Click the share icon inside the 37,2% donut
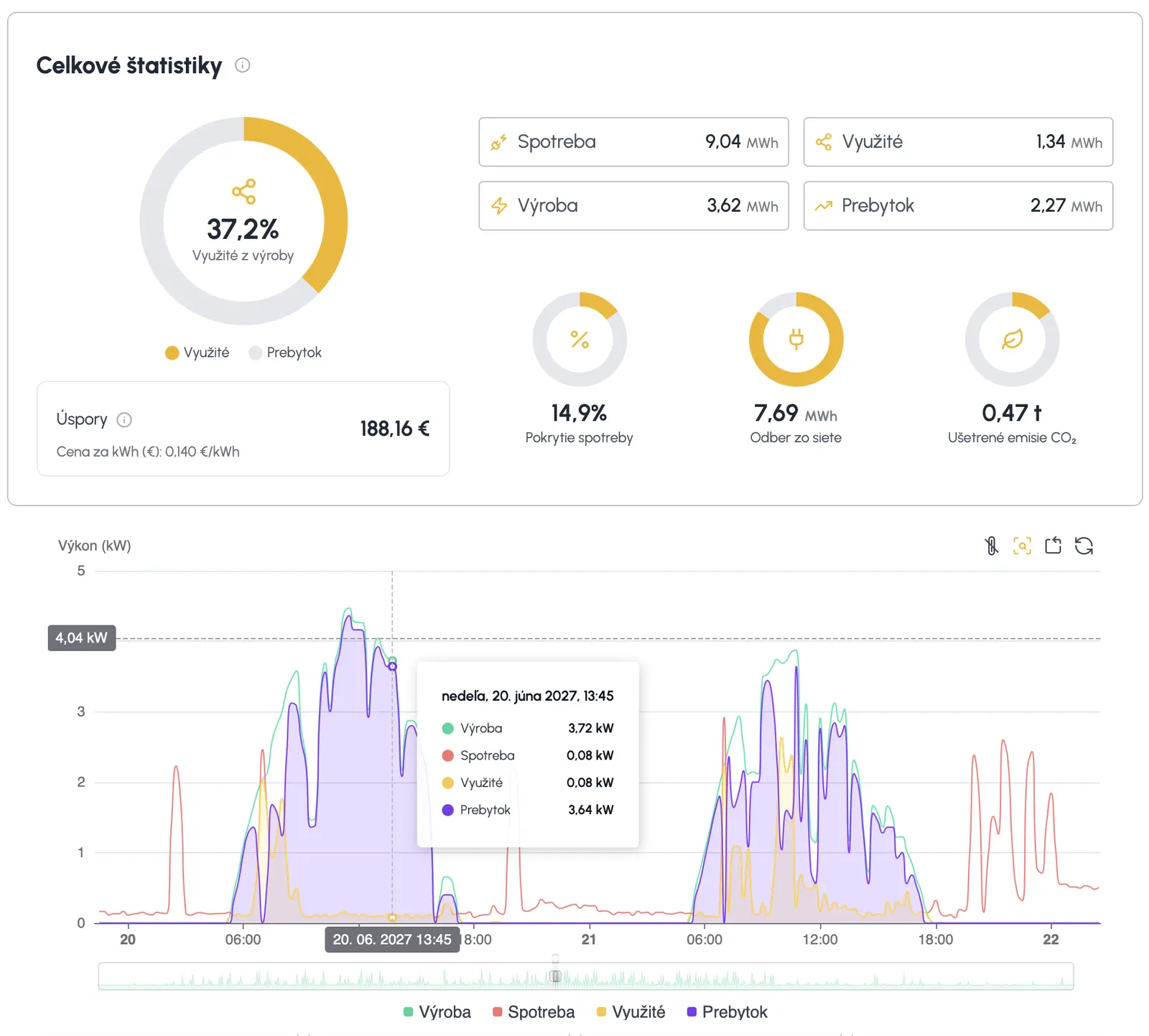Viewport: 1149px width, 1036px height. point(243,191)
